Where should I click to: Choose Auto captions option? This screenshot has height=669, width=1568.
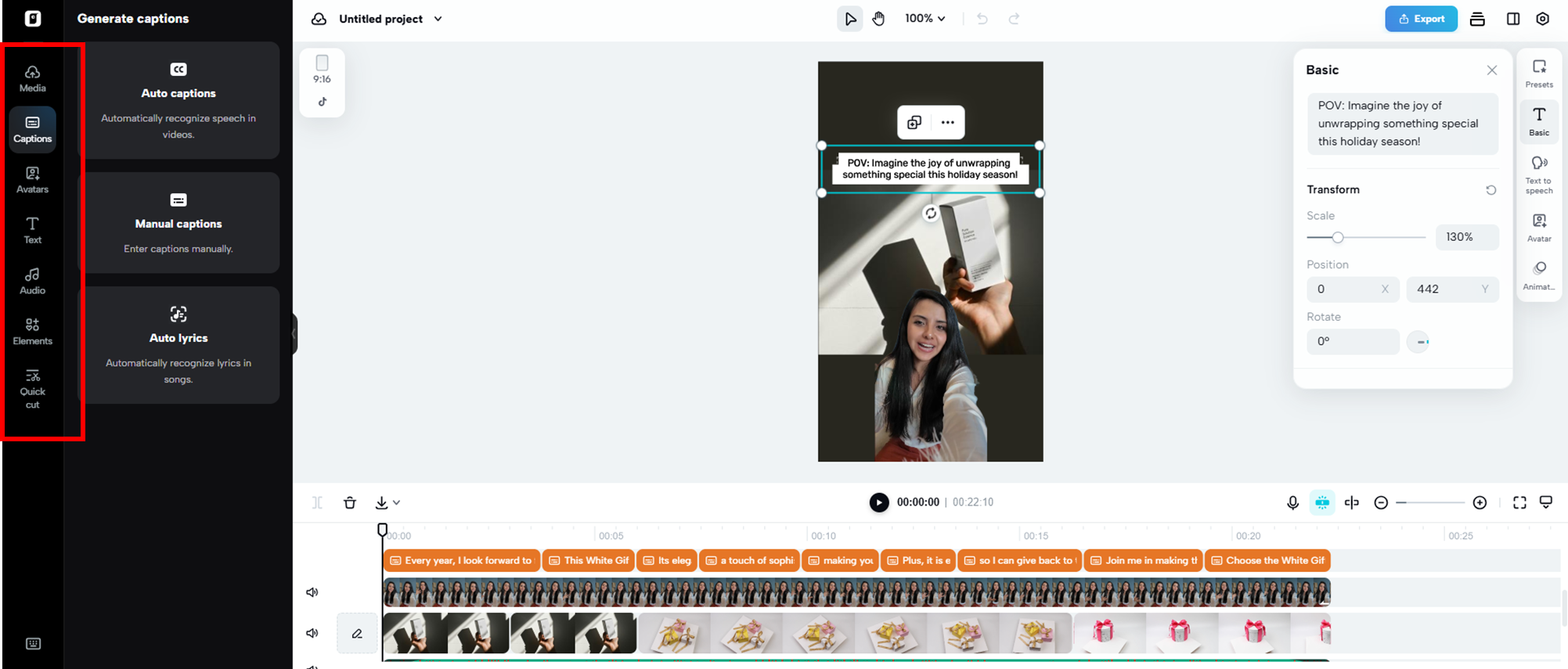tap(178, 100)
